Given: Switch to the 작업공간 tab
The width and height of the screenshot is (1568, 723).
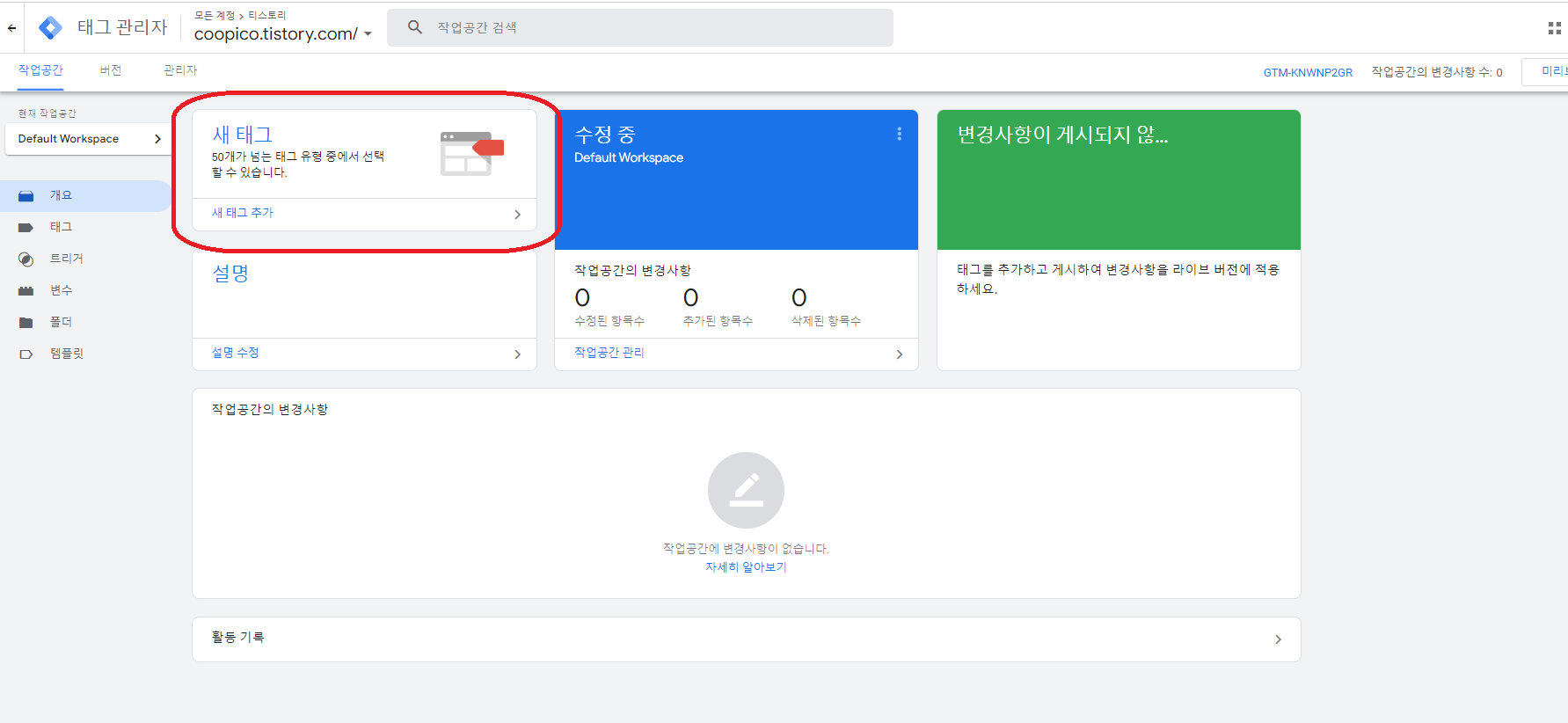Looking at the screenshot, I should coord(40,70).
